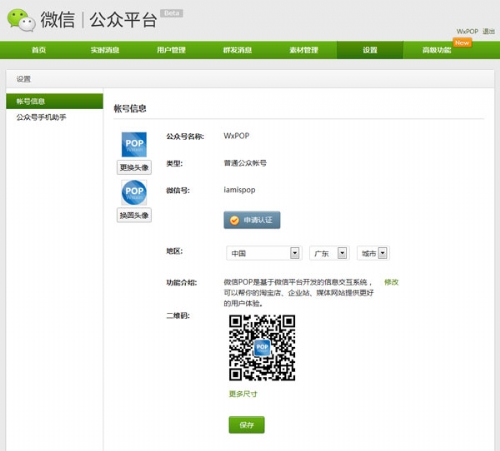
Task: Click the New badge on 高级功能
Action: coord(462,43)
